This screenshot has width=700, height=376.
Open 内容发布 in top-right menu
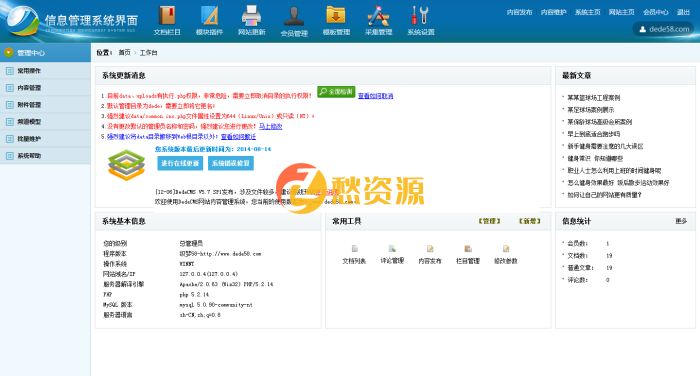pos(519,12)
